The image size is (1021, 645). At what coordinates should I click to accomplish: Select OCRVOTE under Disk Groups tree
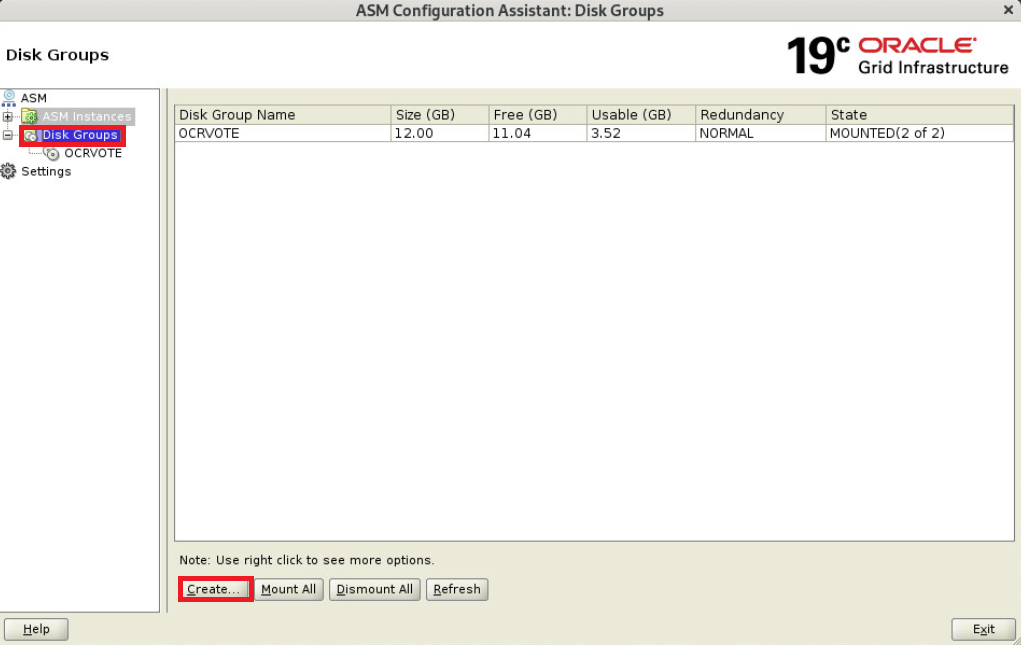(93, 153)
